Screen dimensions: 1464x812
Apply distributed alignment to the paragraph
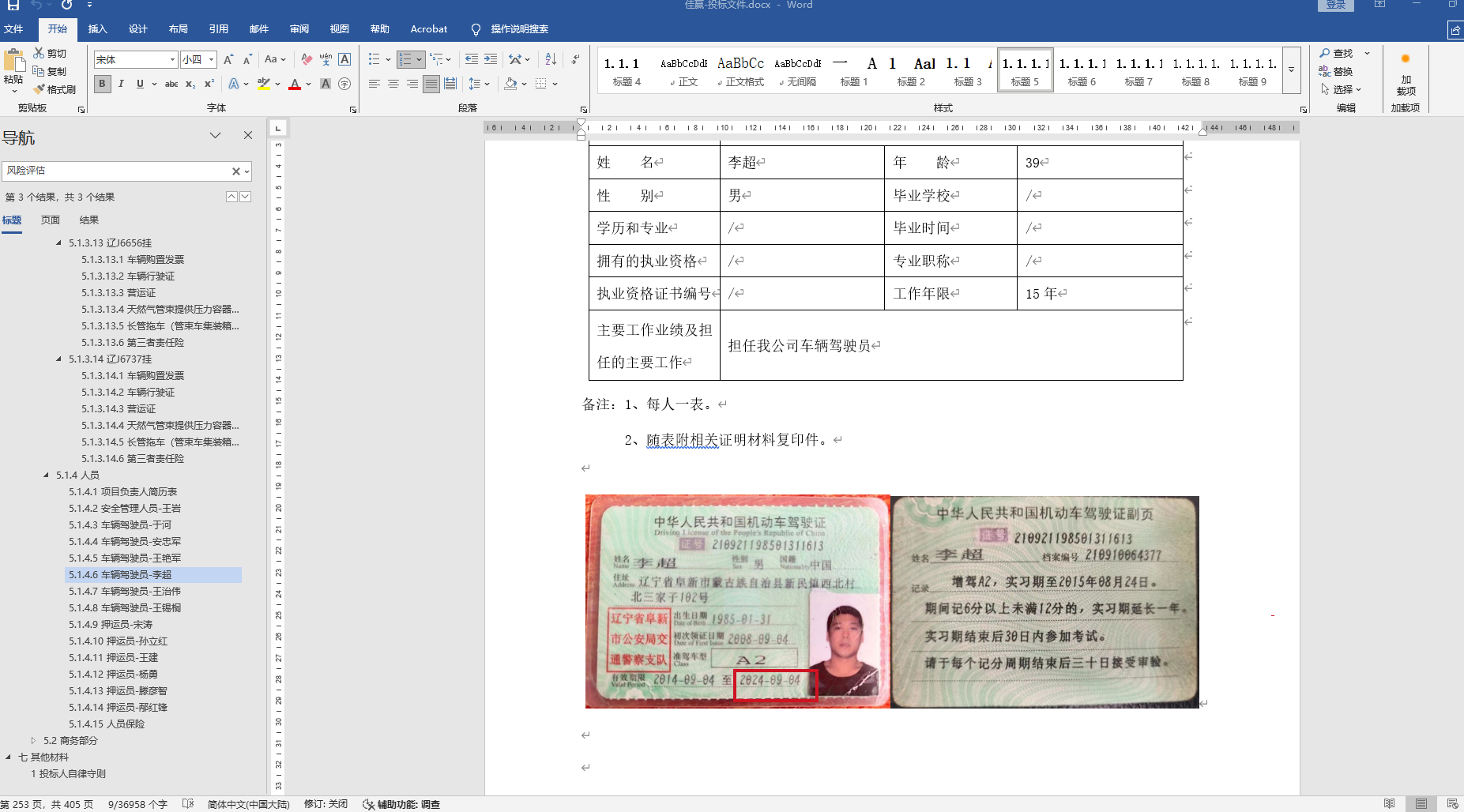pos(450,84)
